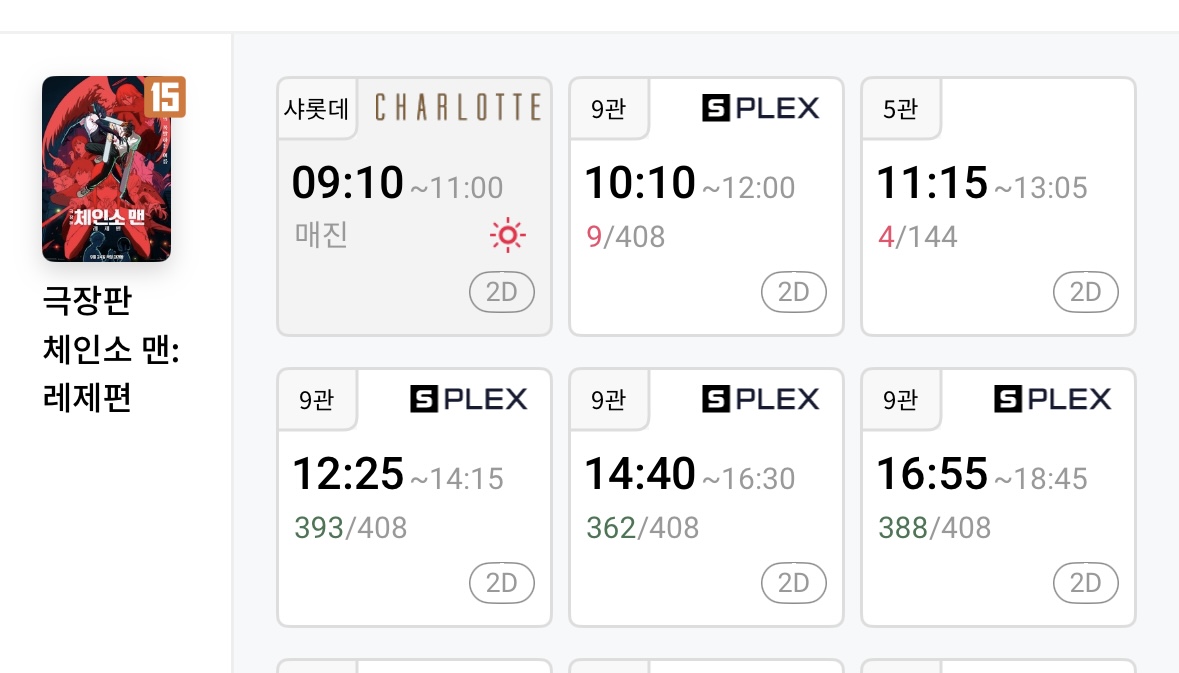The height and width of the screenshot is (673, 1179).
Task: Click S PLEX logo on 16:55 showing
Action: point(1053,400)
